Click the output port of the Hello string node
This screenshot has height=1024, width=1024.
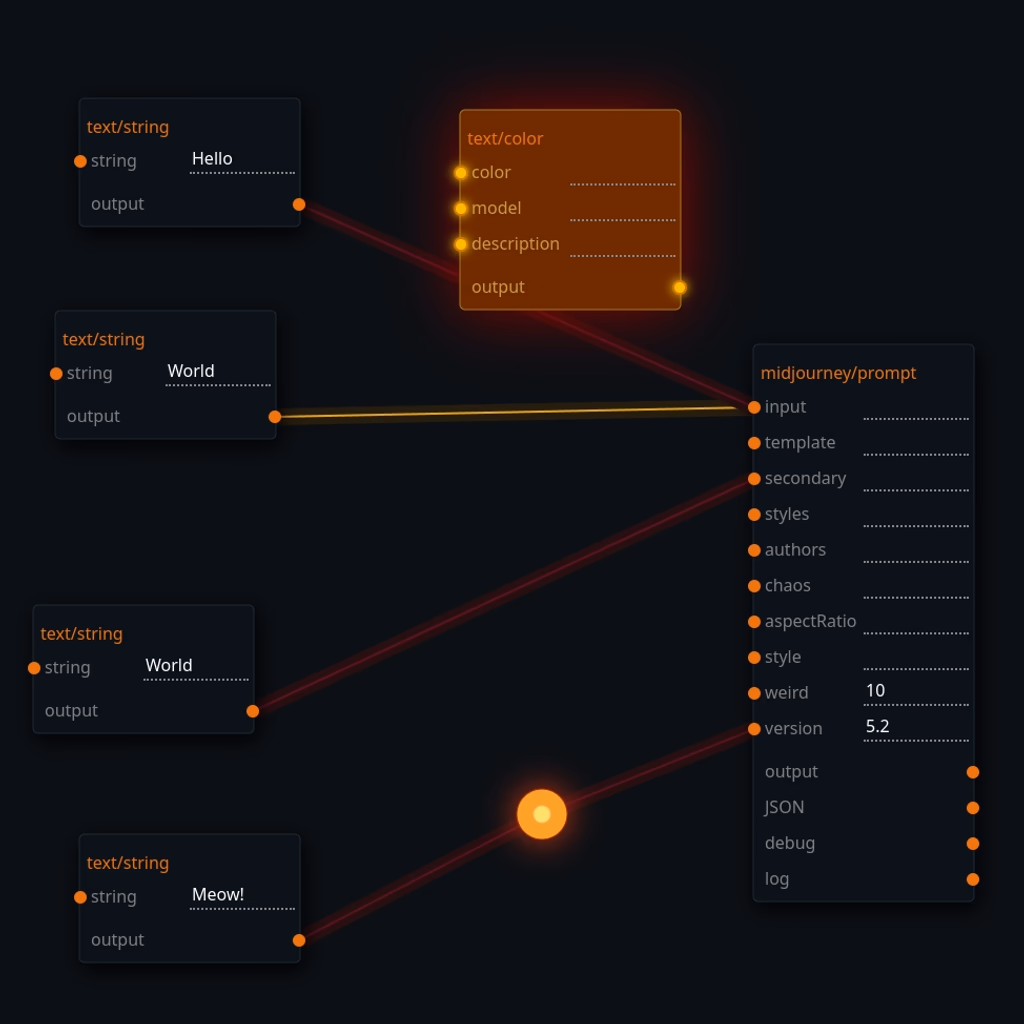299,204
